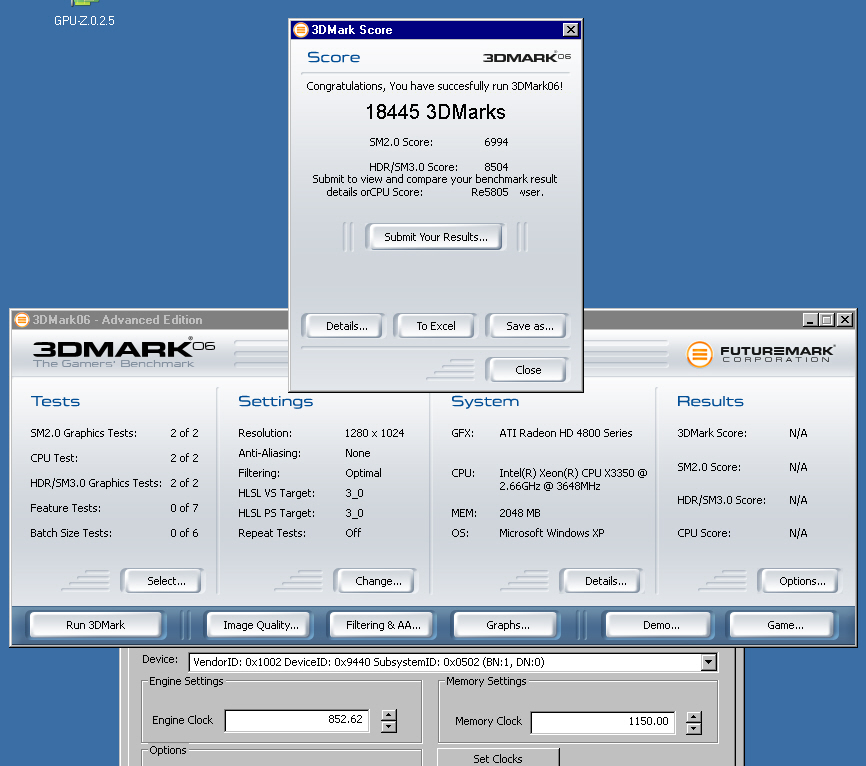Click the Repeat Tests value Off
Viewport: 866px width, 766px height.
[353, 533]
